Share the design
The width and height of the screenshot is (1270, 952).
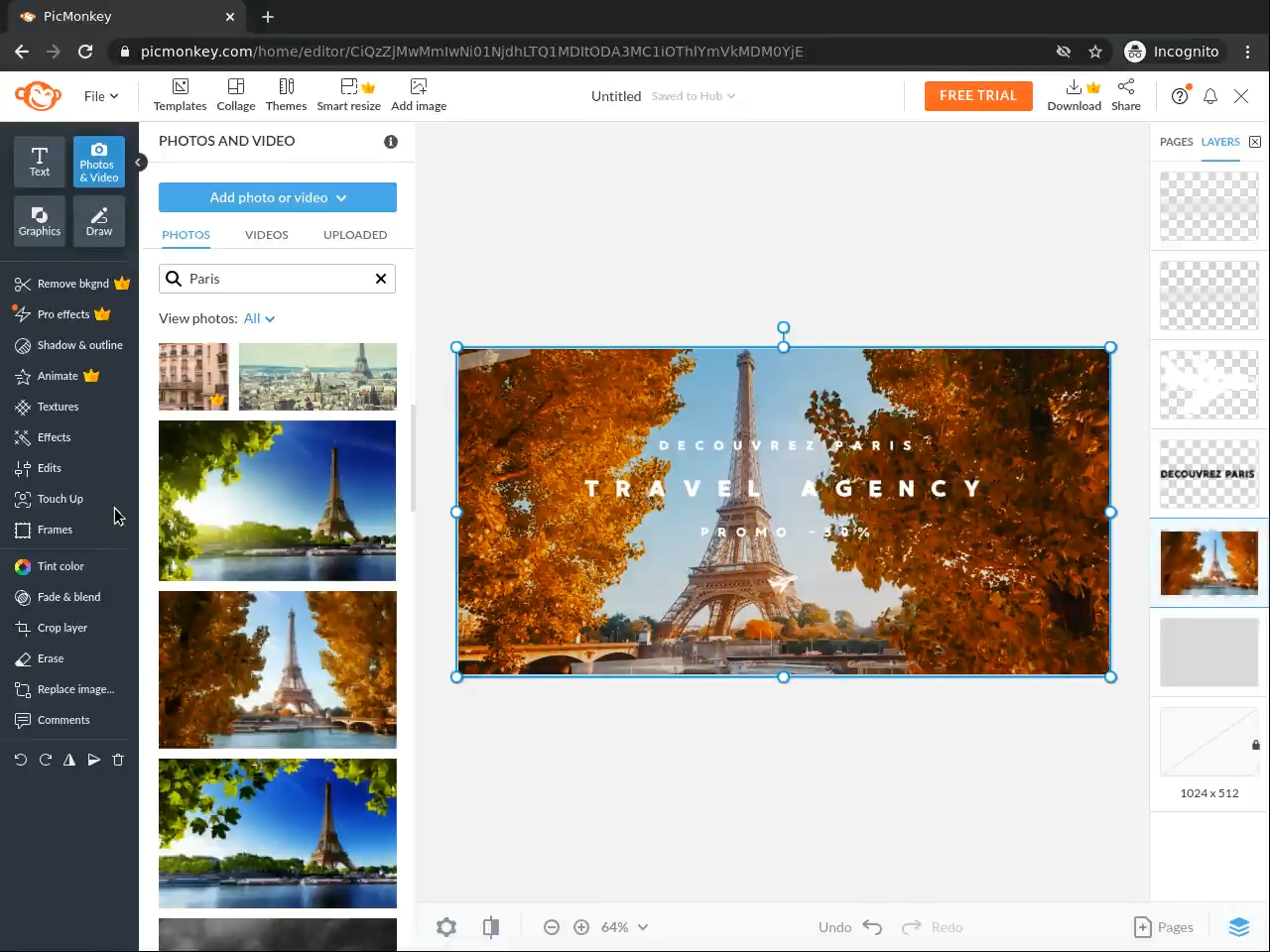pyautogui.click(x=1126, y=95)
